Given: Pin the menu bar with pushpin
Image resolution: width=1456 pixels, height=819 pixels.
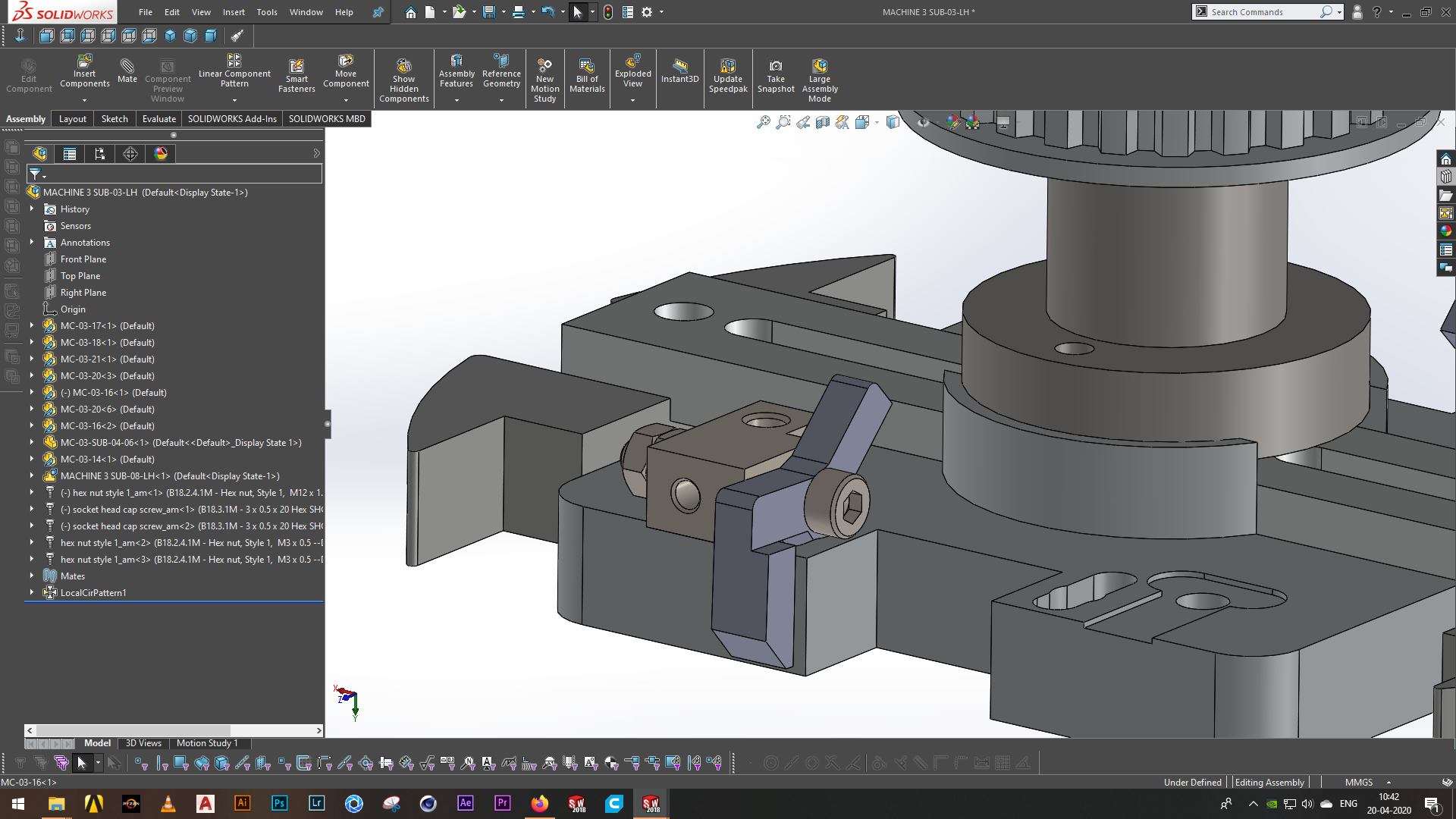Looking at the screenshot, I should click(378, 12).
